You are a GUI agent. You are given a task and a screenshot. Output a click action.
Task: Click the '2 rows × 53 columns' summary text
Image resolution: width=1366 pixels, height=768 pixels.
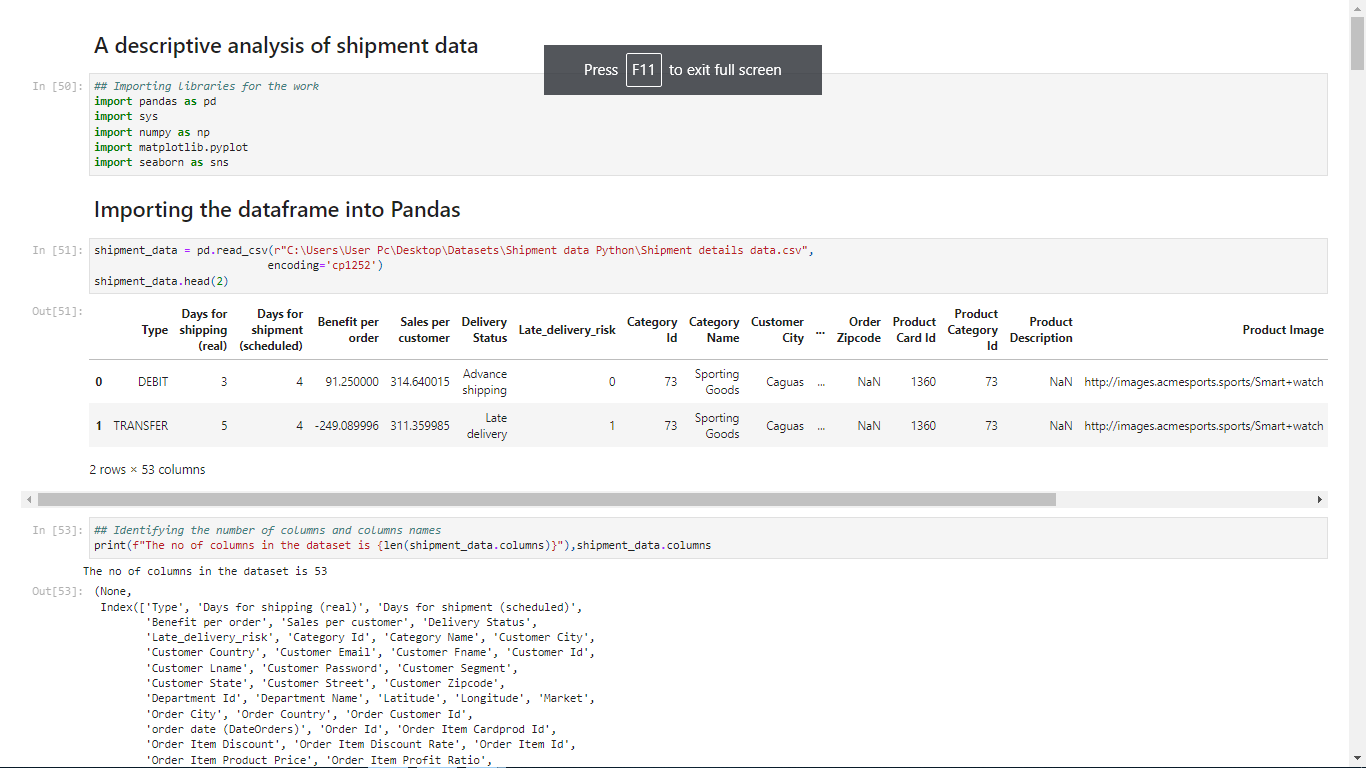coord(147,470)
